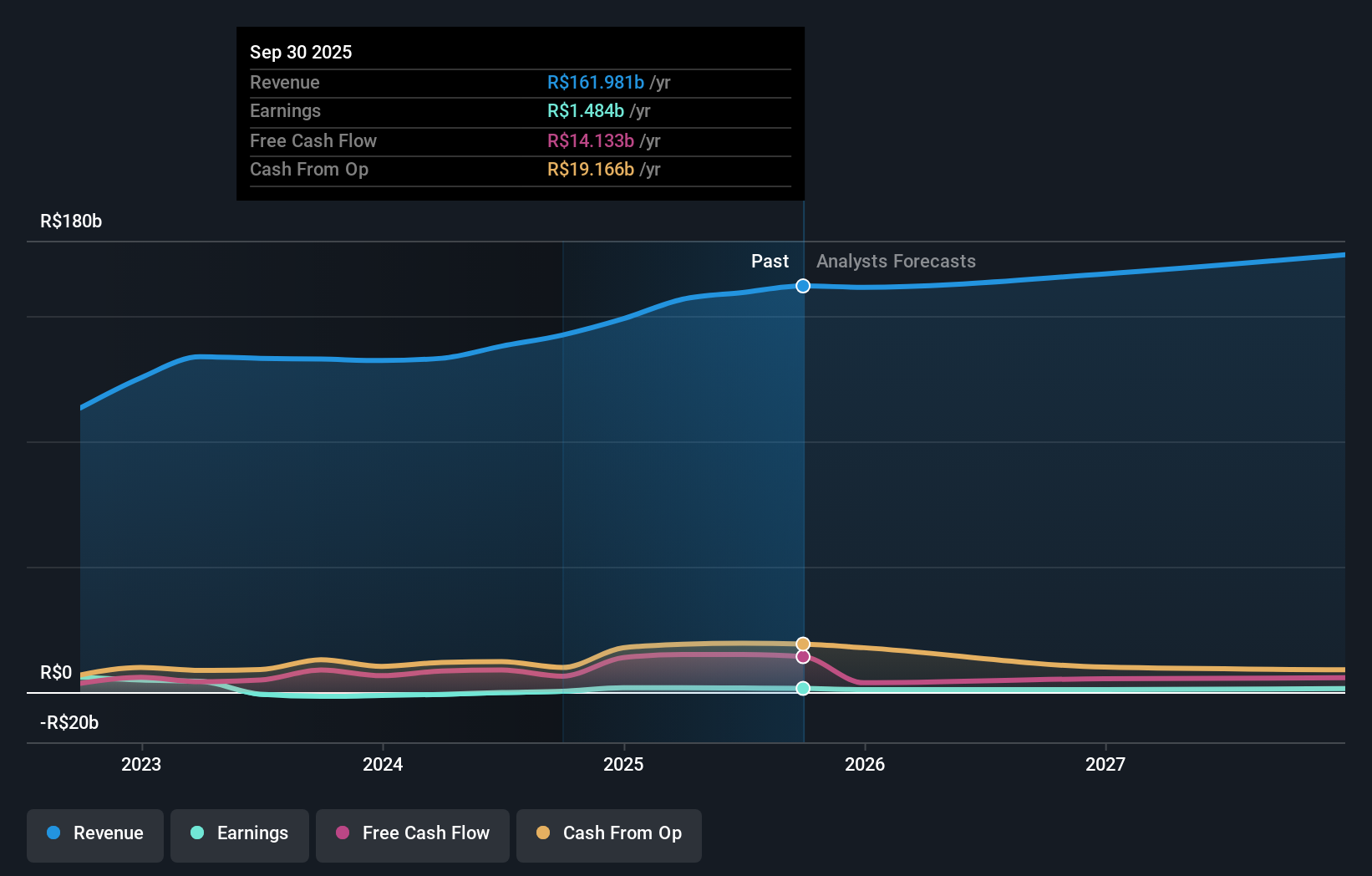Image resolution: width=1372 pixels, height=876 pixels.
Task: Click the Sep 30 2025 tooltip header
Action: tap(301, 52)
